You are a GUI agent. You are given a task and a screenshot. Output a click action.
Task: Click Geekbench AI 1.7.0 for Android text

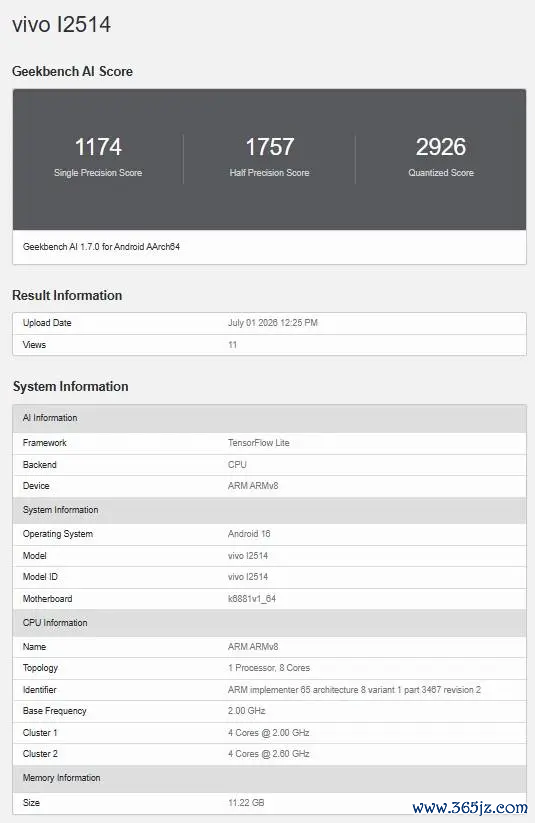(x=101, y=247)
